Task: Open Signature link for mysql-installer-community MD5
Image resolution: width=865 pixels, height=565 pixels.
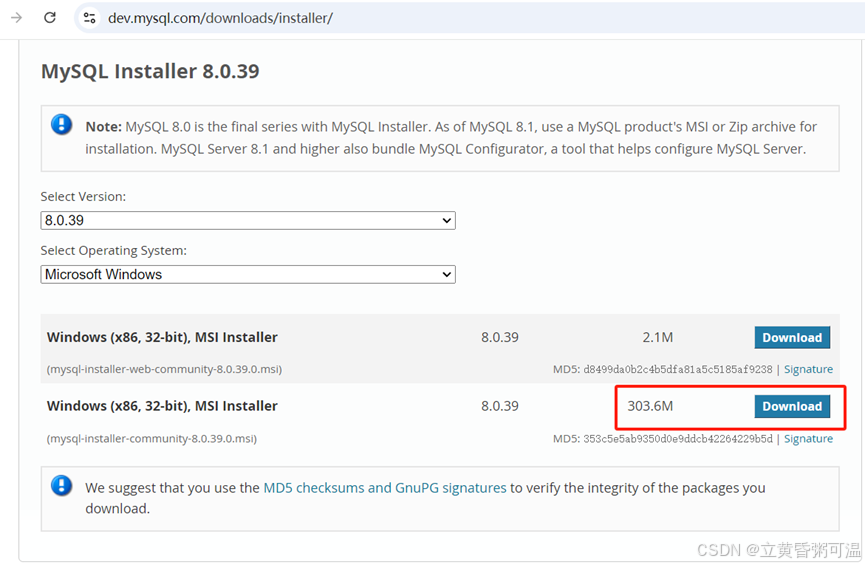Action: click(808, 439)
